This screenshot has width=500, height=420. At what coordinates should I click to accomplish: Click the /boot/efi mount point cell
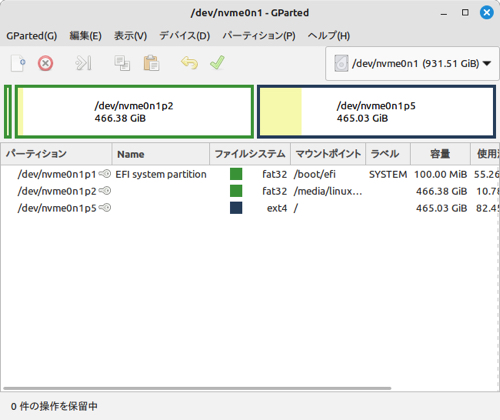pos(314,174)
